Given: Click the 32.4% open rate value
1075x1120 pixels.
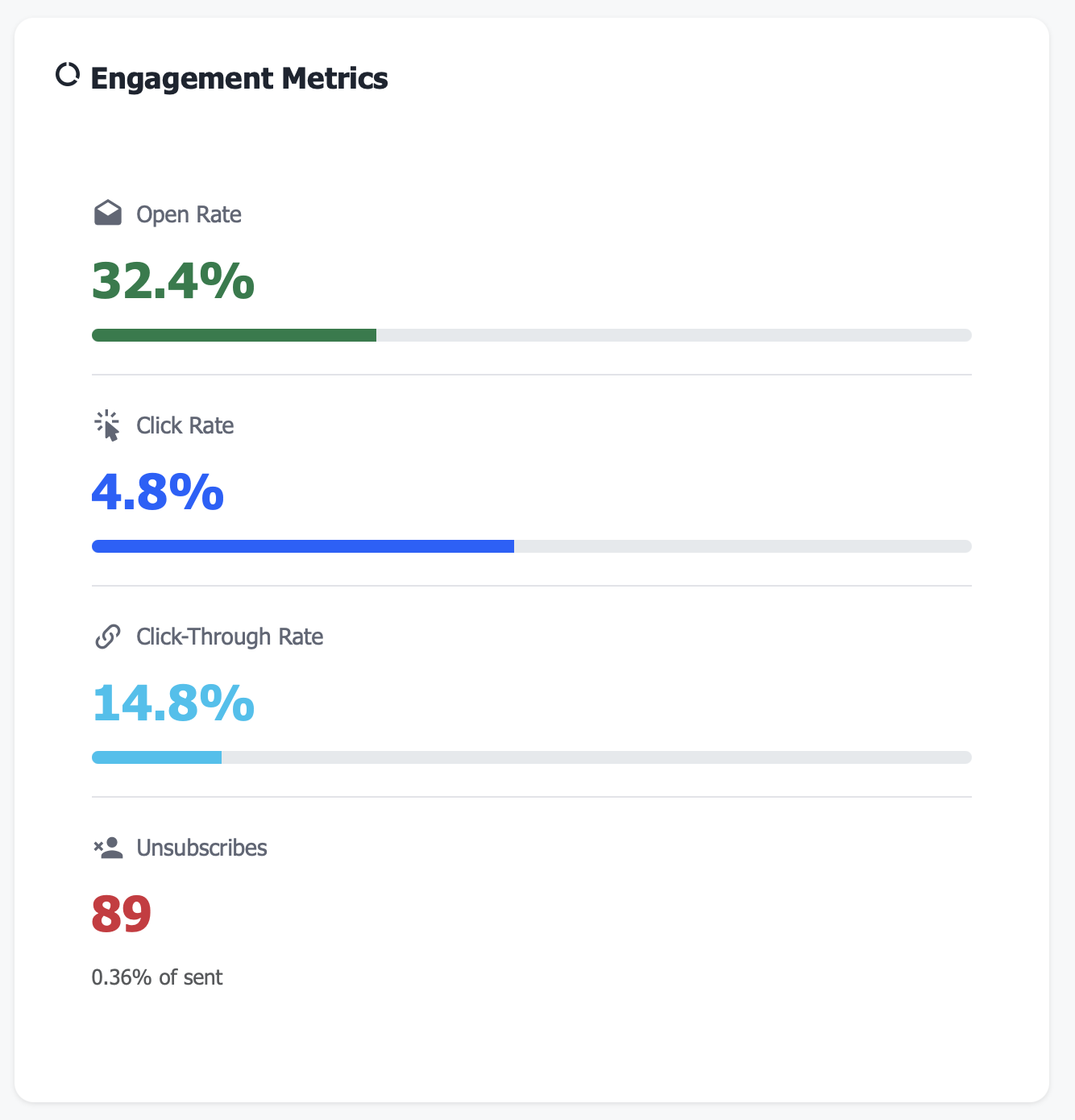Looking at the screenshot, I should click(172, 284).
